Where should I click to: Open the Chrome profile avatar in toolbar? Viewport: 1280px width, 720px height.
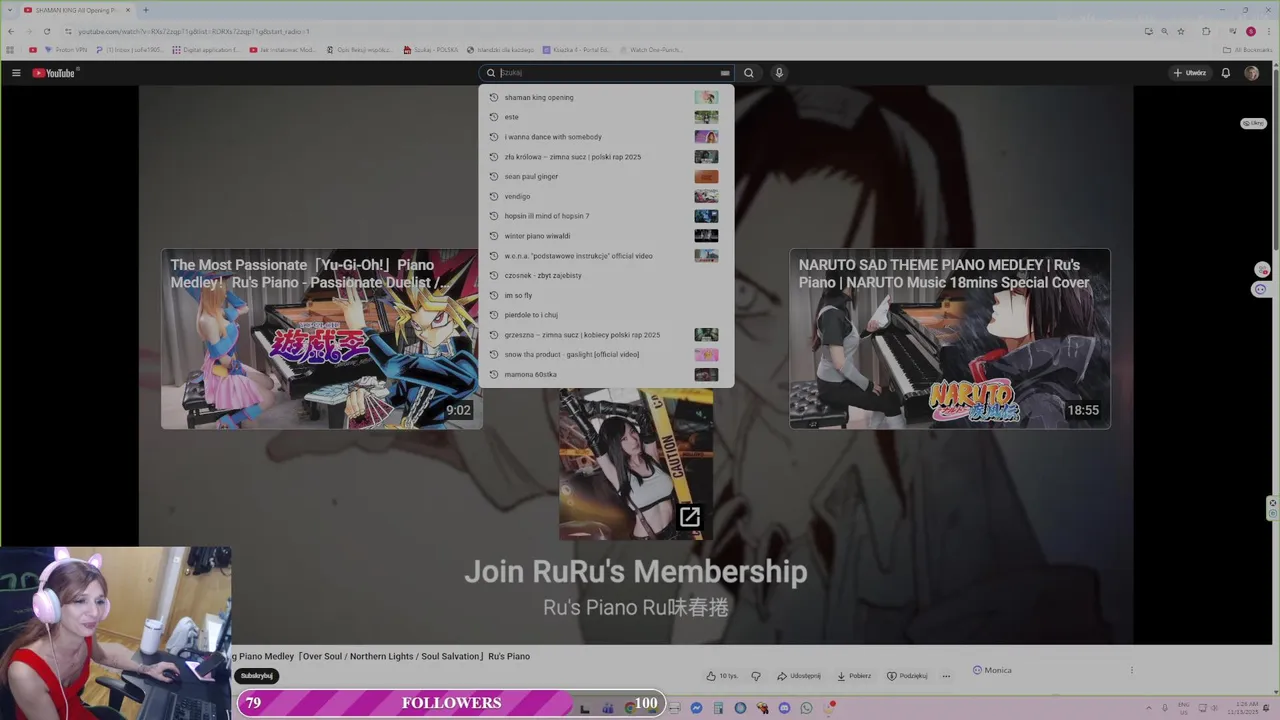click(1250, 31)
